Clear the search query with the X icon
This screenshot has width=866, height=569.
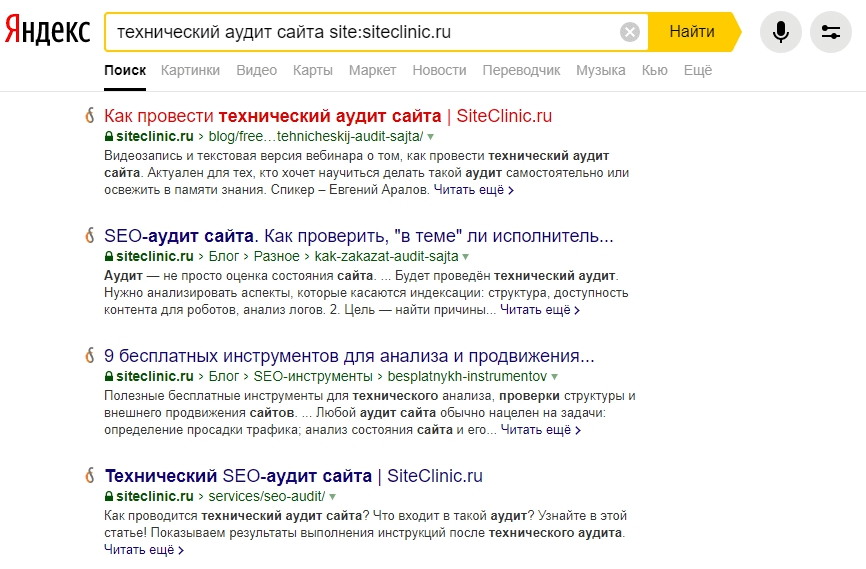630,32
